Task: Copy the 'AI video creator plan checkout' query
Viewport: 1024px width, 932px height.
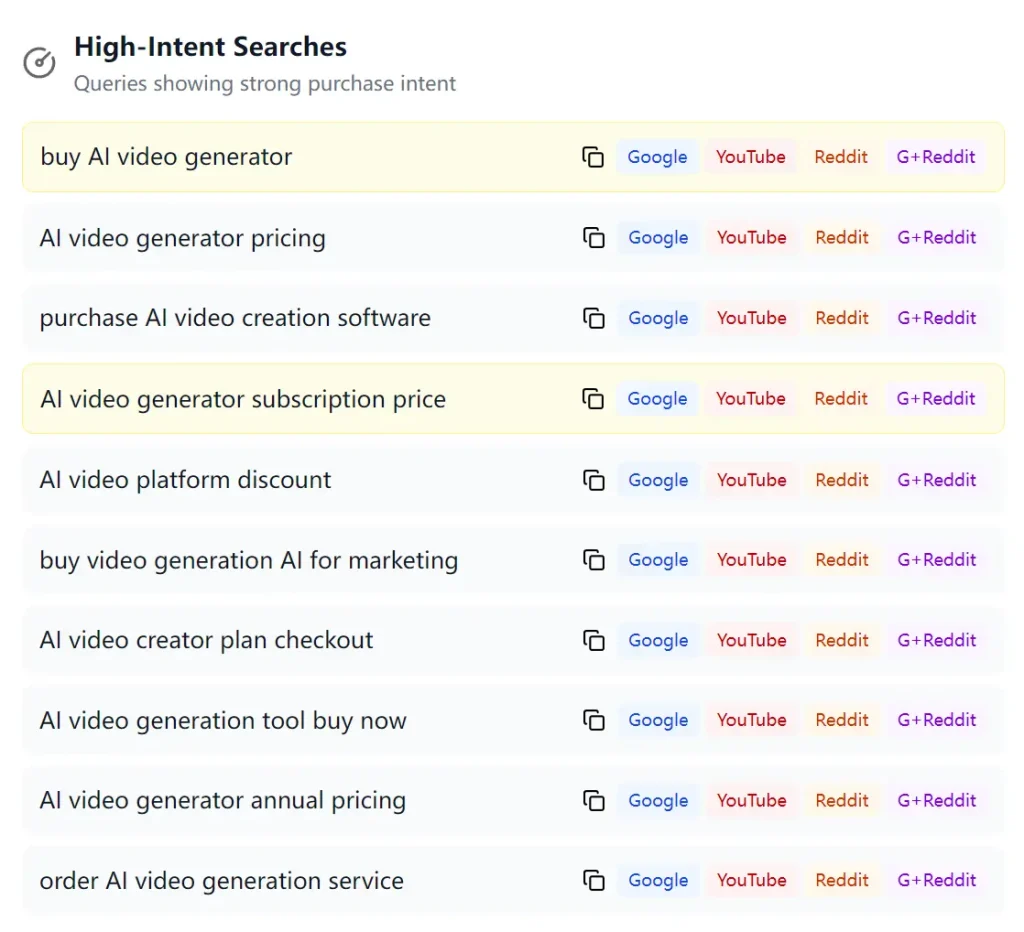Action: pos(594,640)
